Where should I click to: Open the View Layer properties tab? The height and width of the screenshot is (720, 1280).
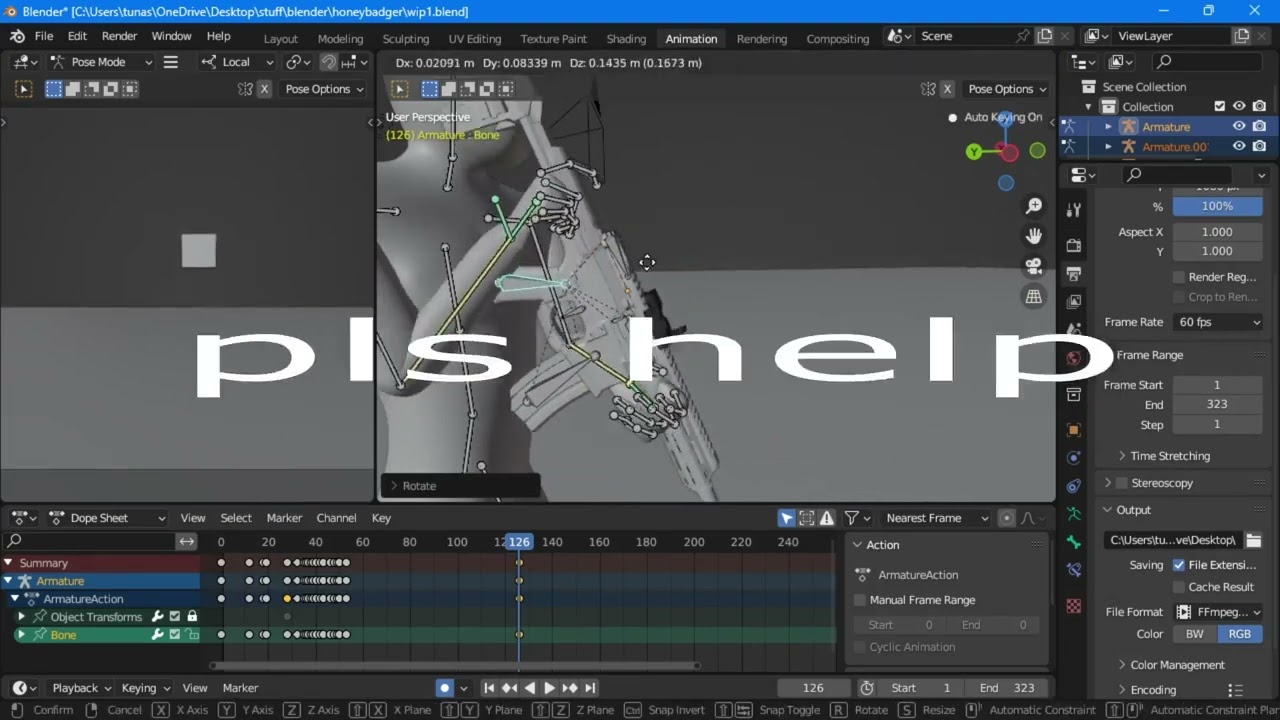pyautogui.click(x=1074, y=301)
